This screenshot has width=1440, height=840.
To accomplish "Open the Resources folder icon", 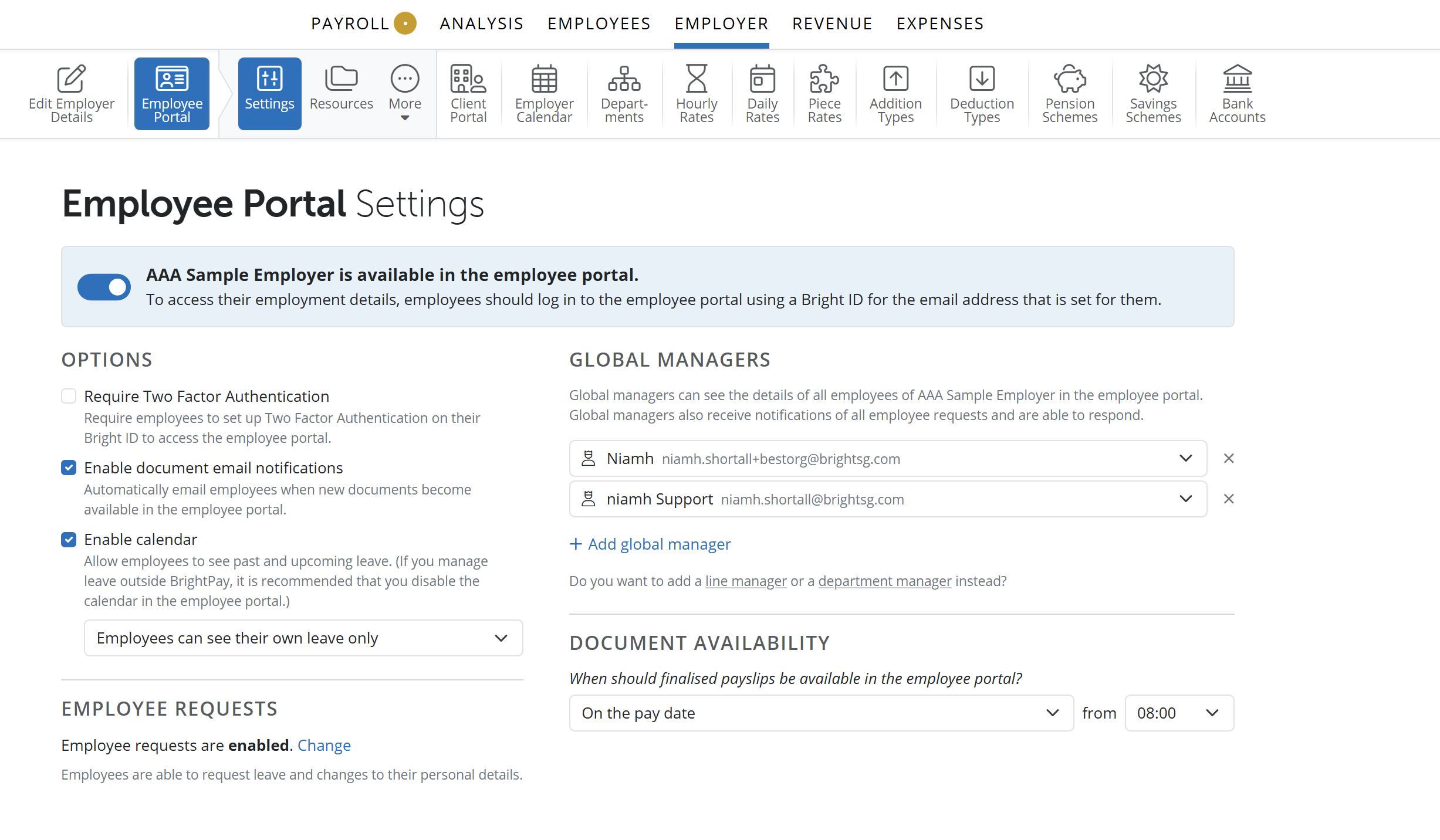I will 341,79.
